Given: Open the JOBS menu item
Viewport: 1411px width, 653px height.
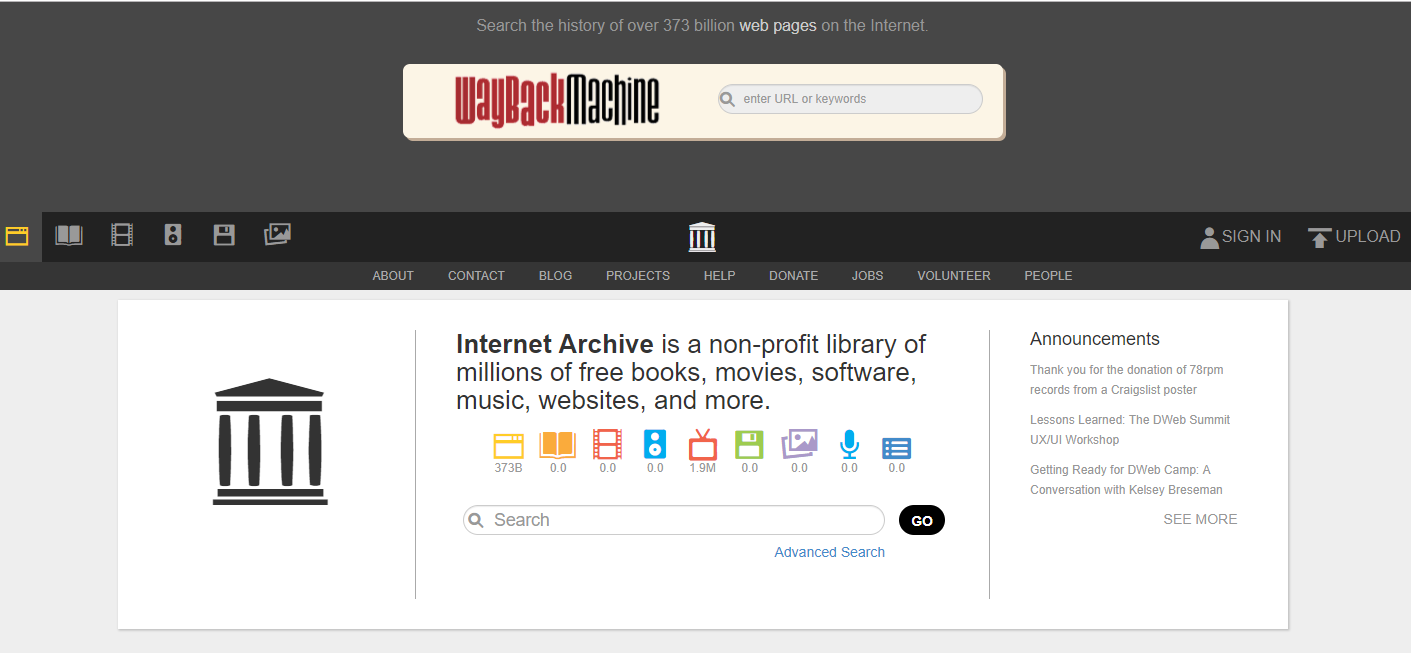Looking at the screenshot, I should pyautogui.click(x=867, y=276).
